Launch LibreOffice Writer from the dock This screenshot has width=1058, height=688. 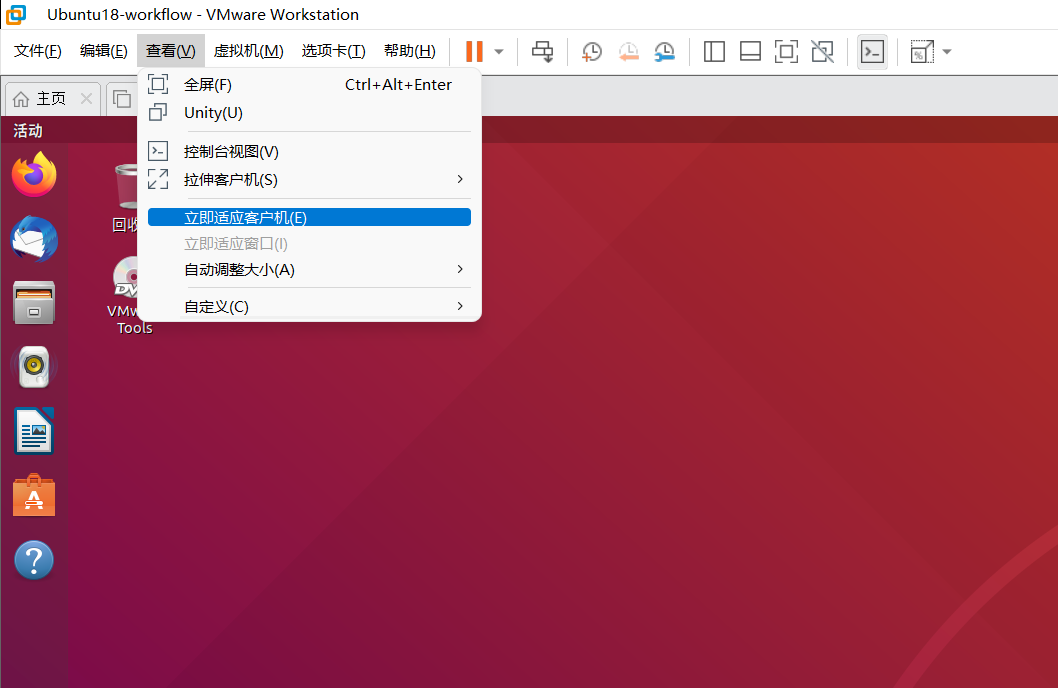tap(34, 431)
